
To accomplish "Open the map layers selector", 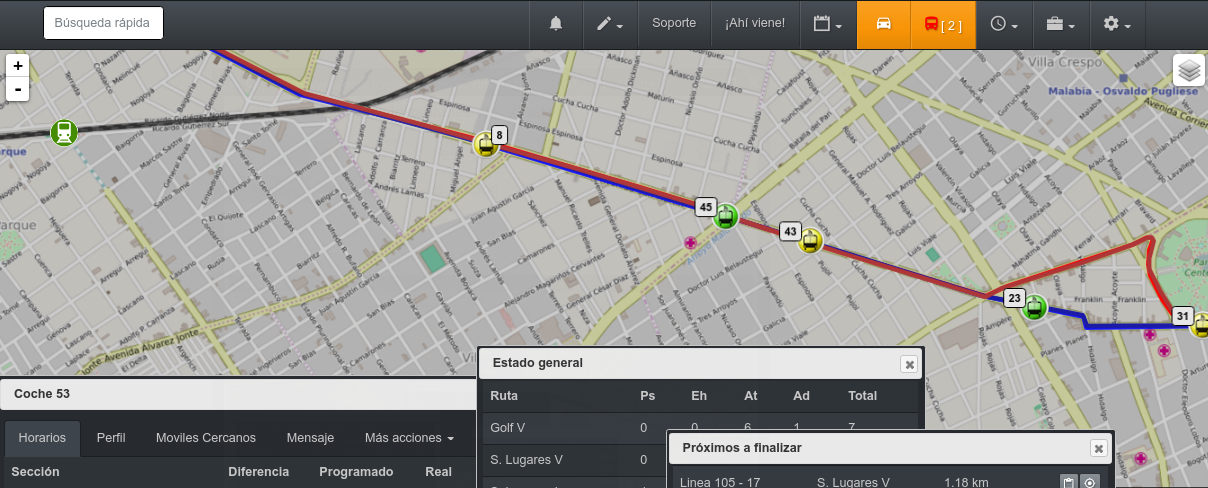I will point(1188,71).
